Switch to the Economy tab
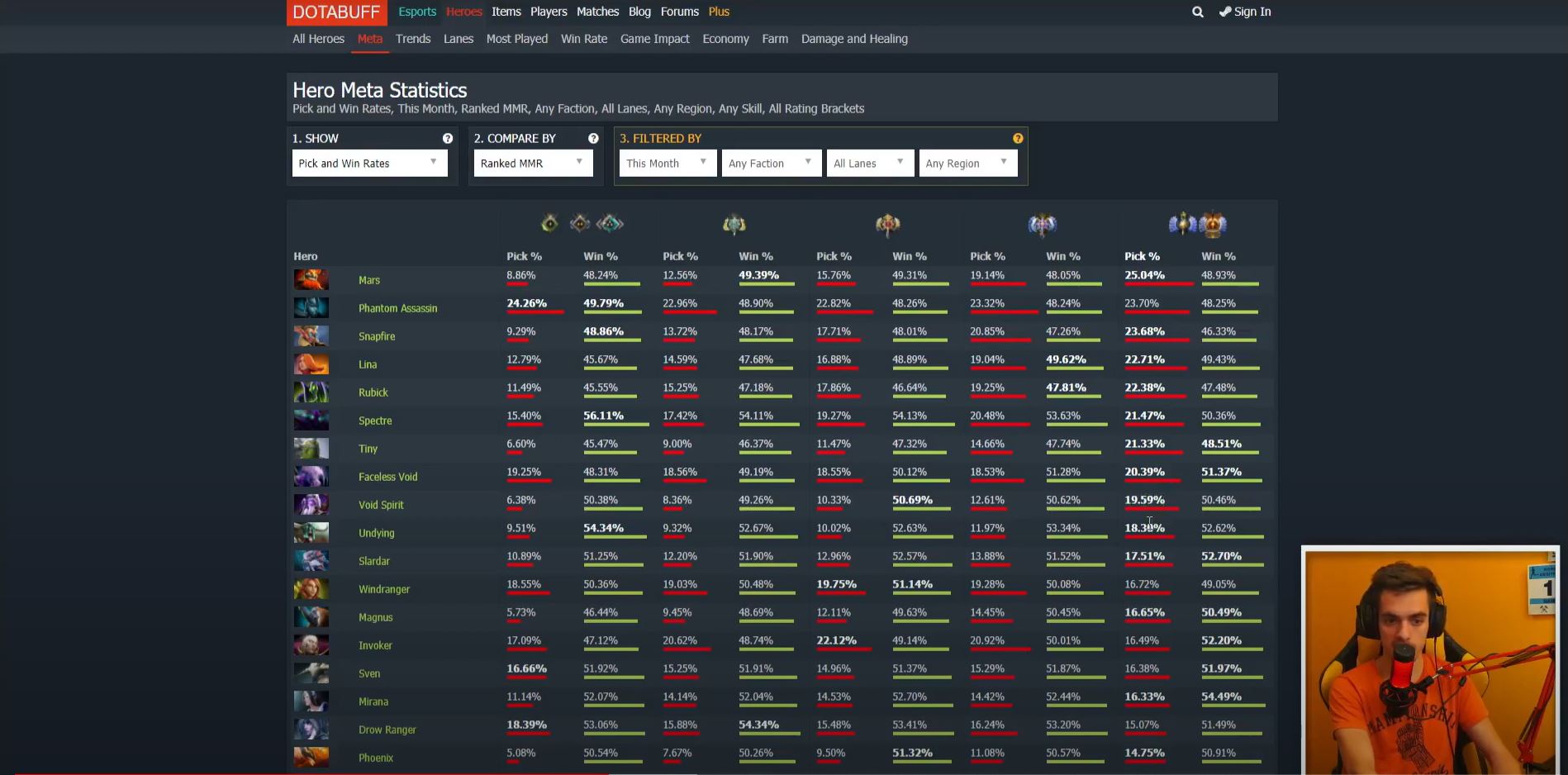The height and width of the screenshot is (775, 1568). pos(726,39)
